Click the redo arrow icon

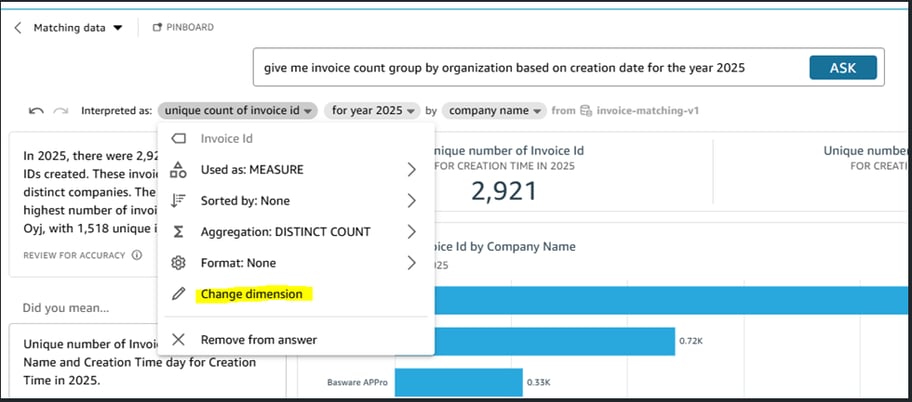[61, 110]
